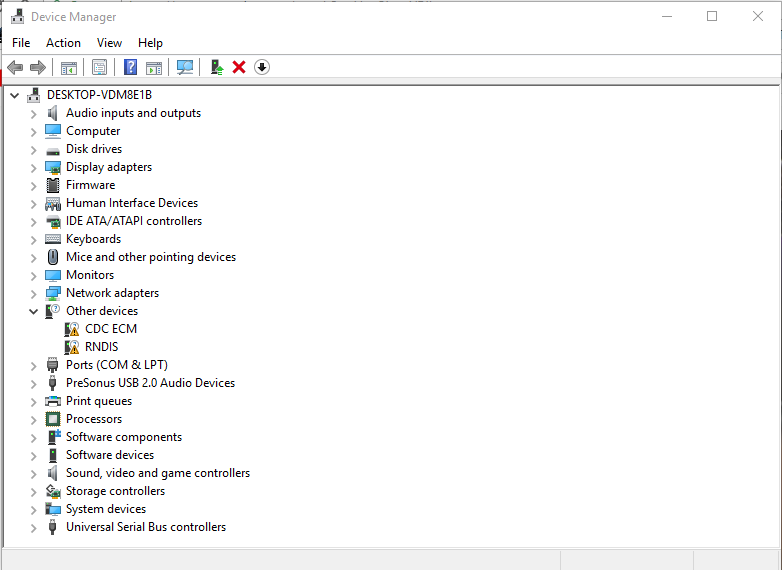The height and width of the screenshot is (570, 782).
Task: Expand the Display adapters node
Action: [33, 167]
